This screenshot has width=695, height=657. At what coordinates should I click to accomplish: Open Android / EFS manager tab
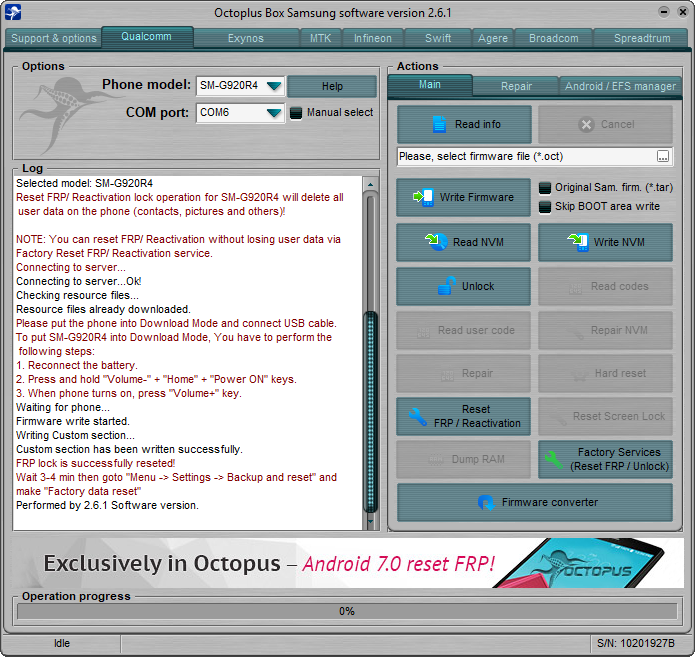[620, 86]
